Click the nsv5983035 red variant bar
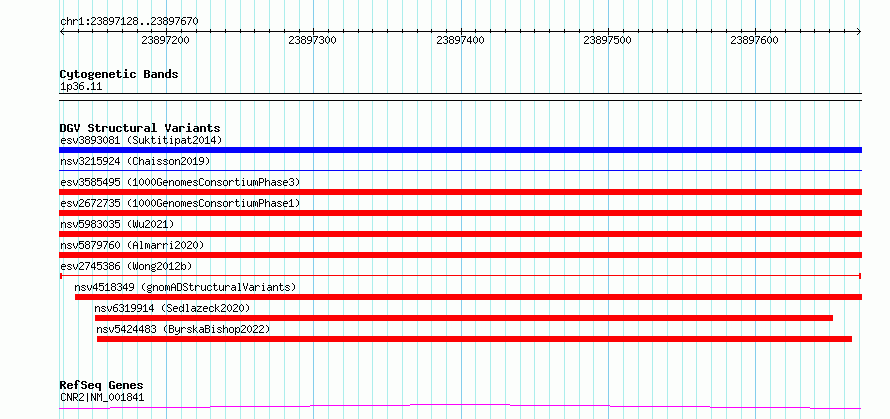The height and width of the screenshot is (419, 890). (460, 234)
